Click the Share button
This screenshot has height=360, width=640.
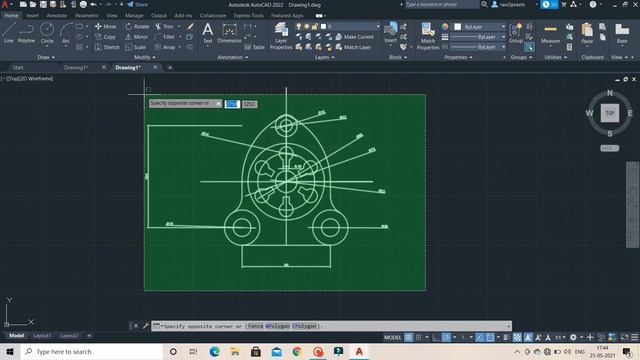click(x=138, y=4)
